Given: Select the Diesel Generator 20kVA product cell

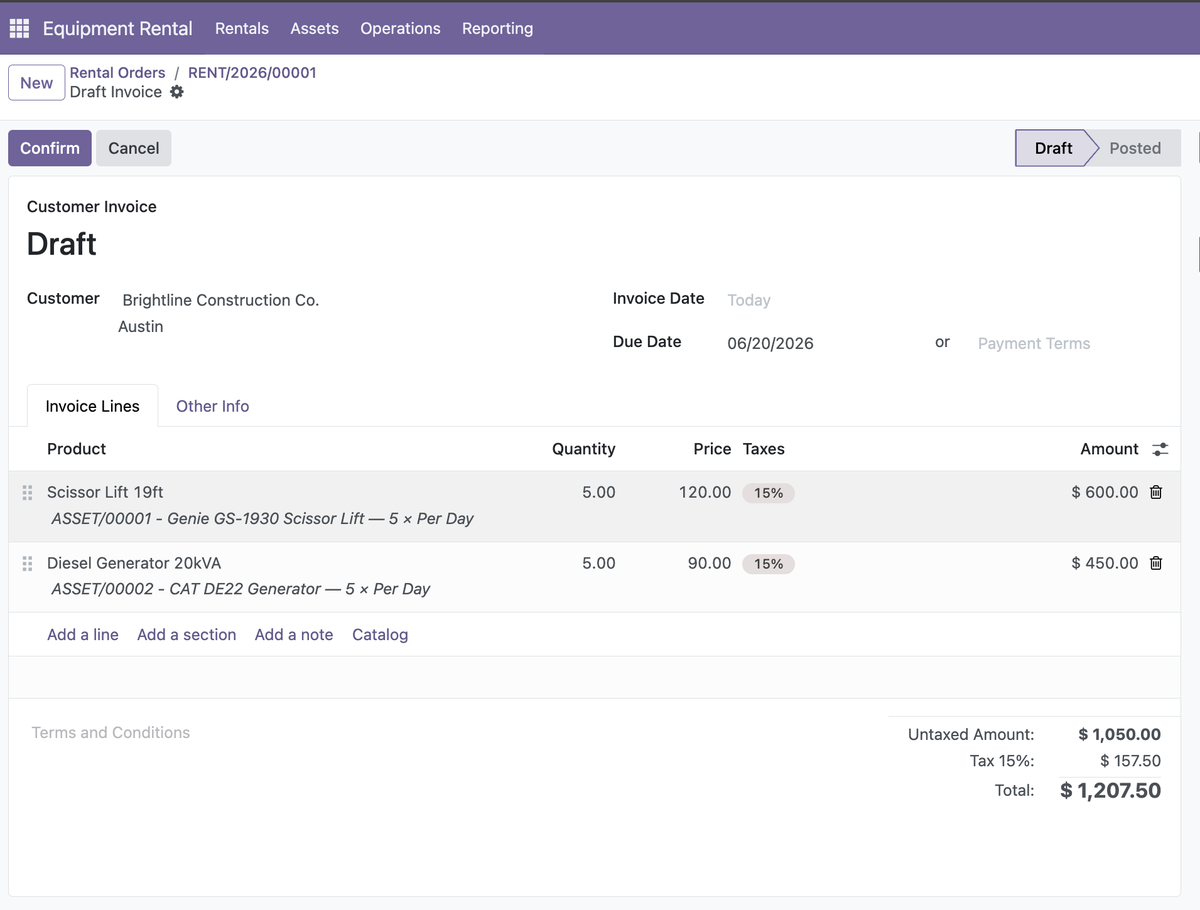Looking at the screenshot, I should (134, 563).
